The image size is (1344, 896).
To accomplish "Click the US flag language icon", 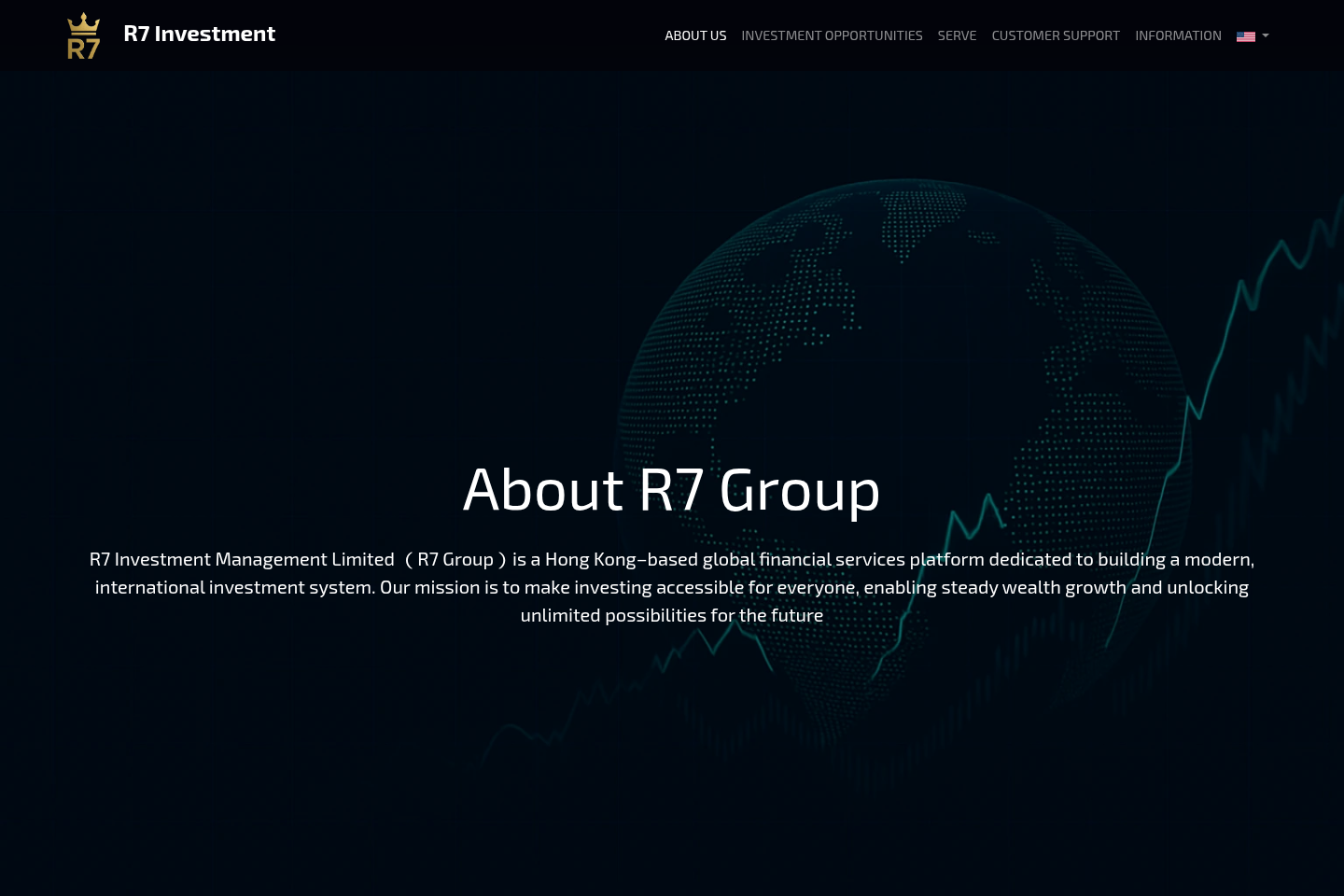I will (x=1246, y=36).
